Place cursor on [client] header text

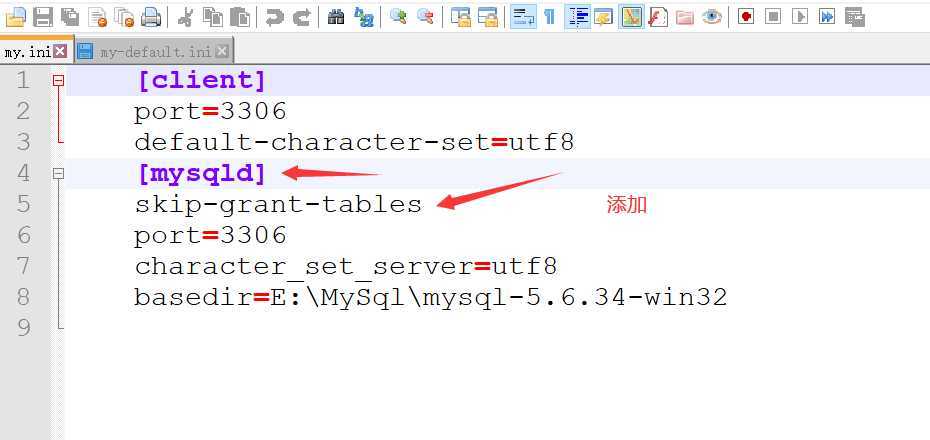tap(202, 81)
